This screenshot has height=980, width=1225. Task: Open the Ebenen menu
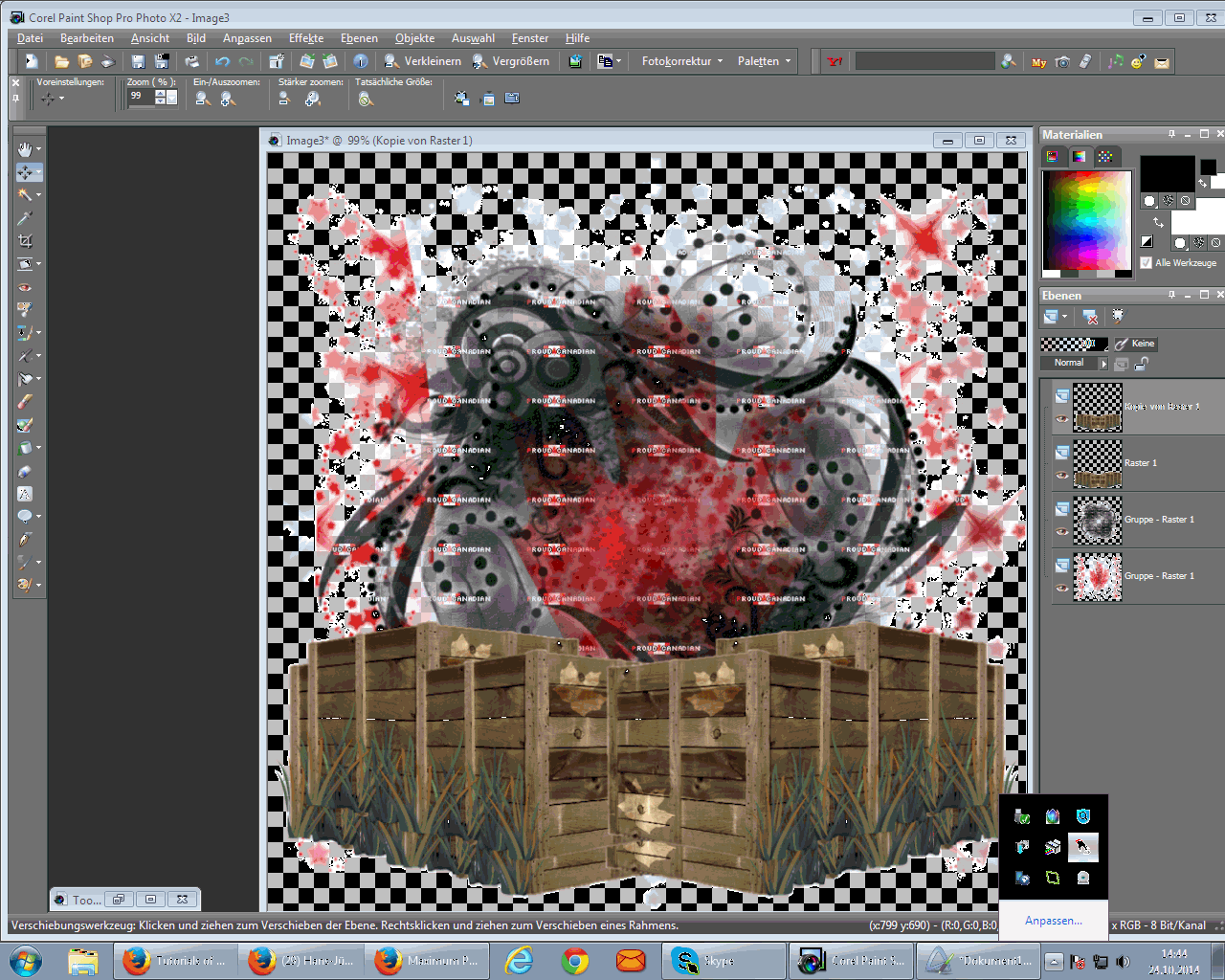click(359, 38)
